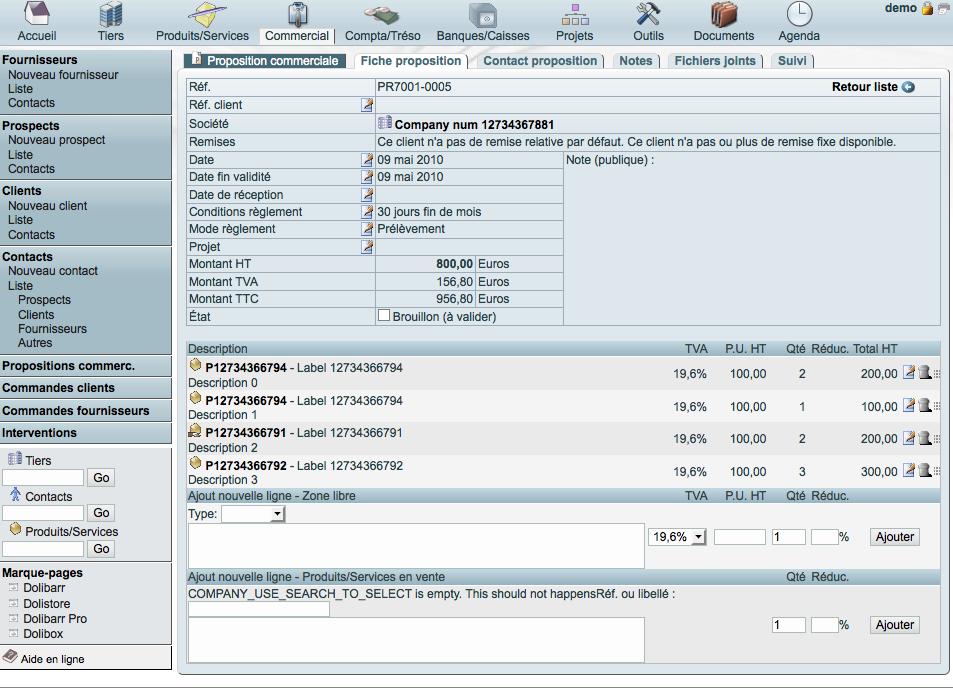The image size is (953, 688).
Task: Edit Date de réception pencil icon
Action: click(x=367, y=194)
